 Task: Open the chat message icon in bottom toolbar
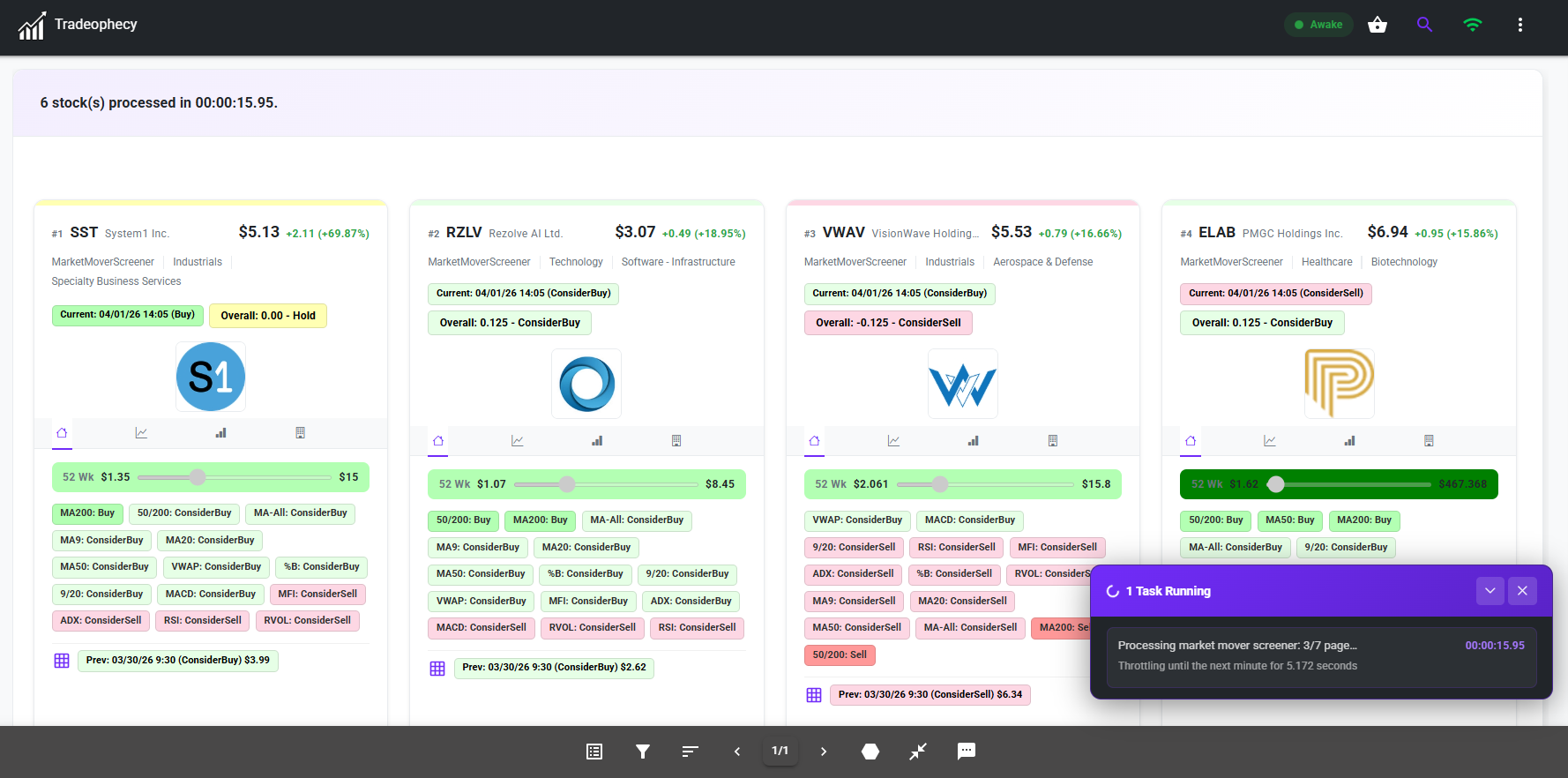point(967,752)
